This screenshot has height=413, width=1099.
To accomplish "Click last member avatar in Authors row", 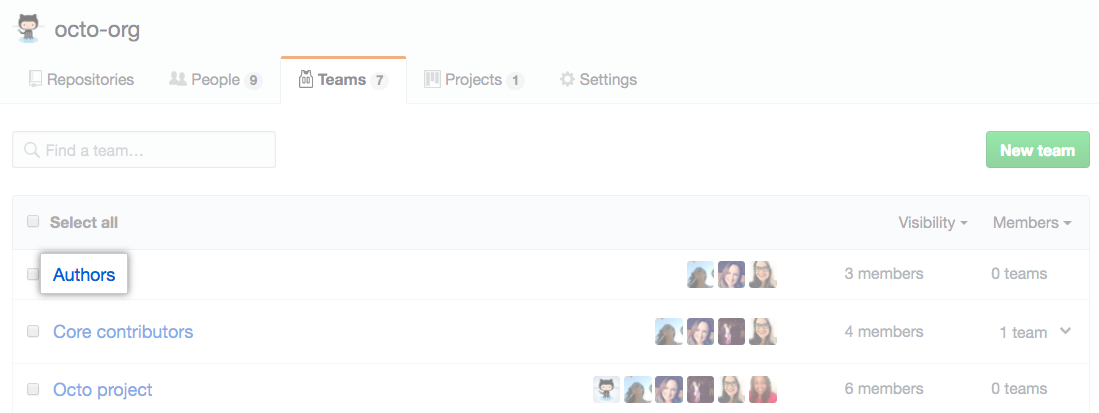I will coord(764,274).
